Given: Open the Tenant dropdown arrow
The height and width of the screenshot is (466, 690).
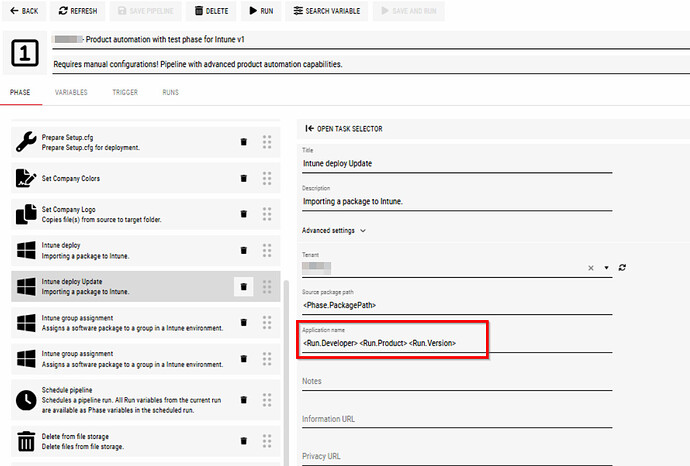Looking at the screenshot, I should pos(606,268).
